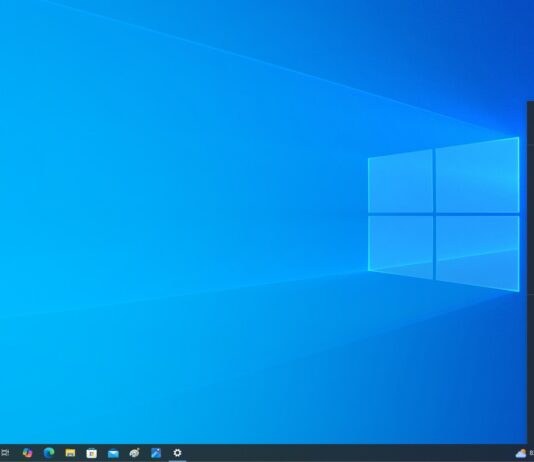Image resolution: width=534 pixels, height=462 pixels.
Task: Open Microsoft Store app
Action: [92, 453]
